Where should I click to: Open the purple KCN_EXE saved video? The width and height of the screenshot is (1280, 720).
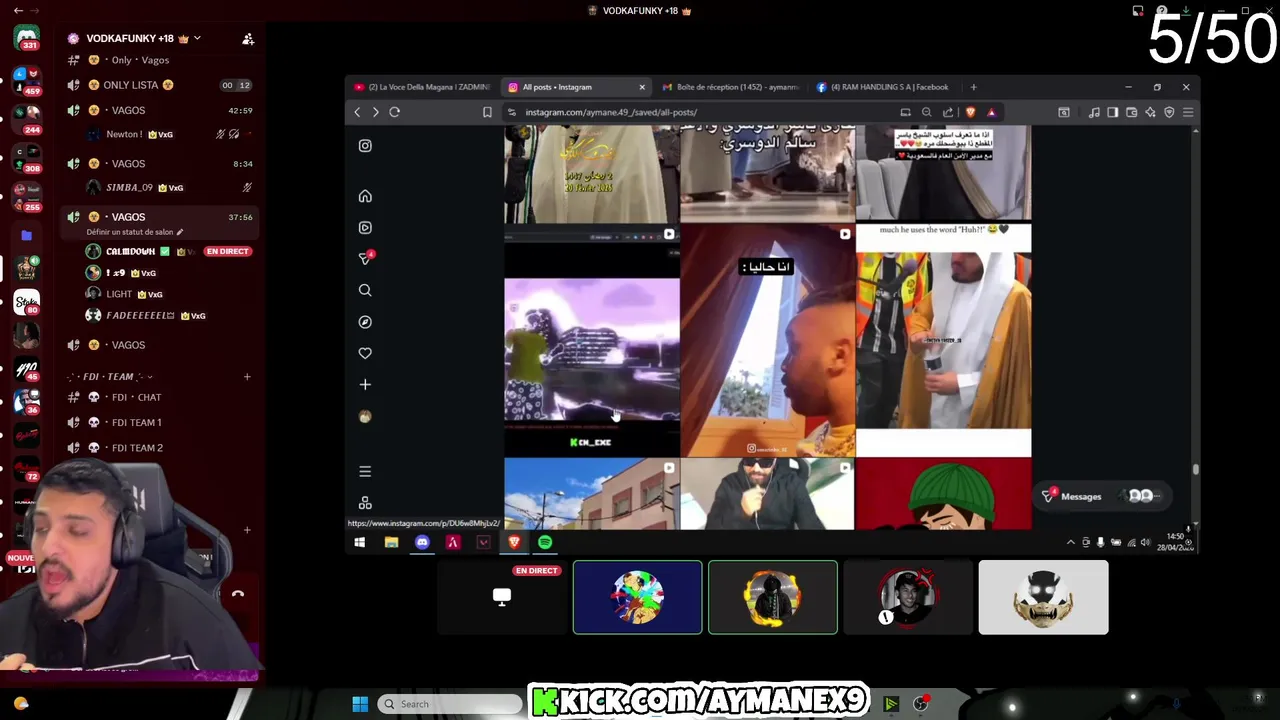[592, 341]
